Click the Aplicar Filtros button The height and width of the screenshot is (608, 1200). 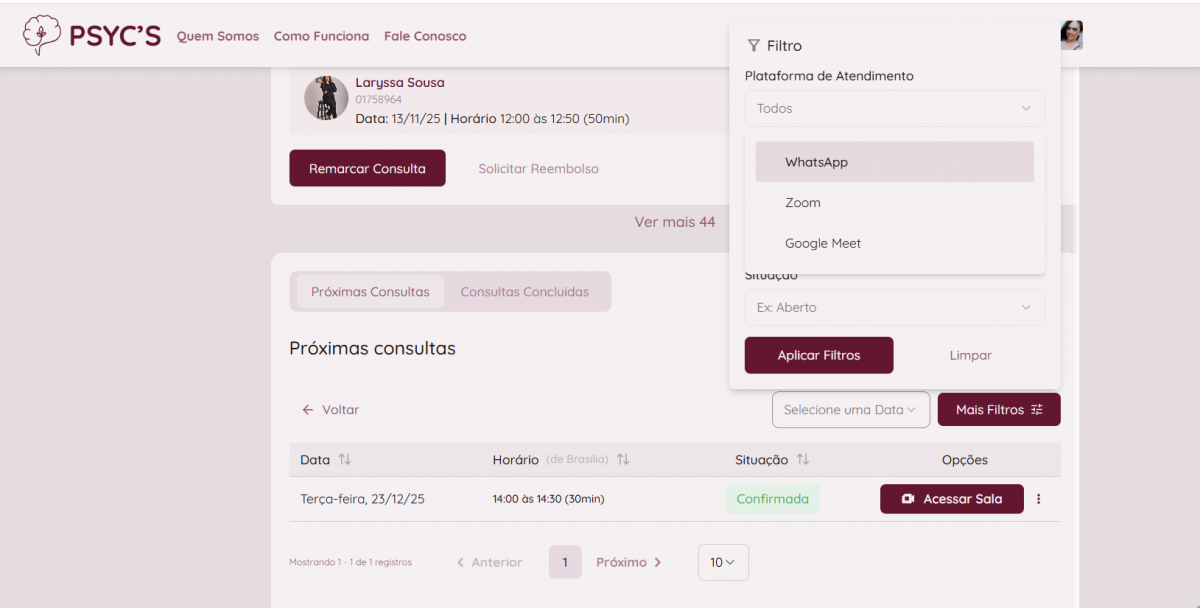pos(819,355)
